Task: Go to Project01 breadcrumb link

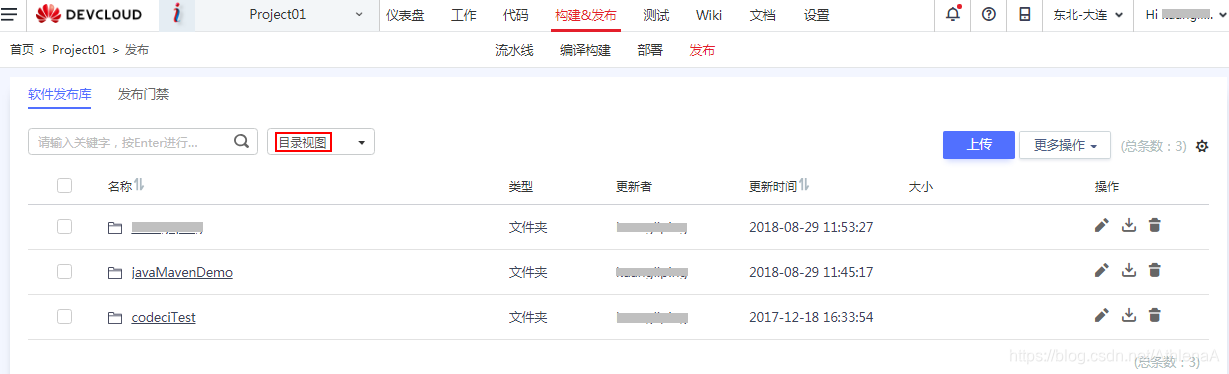Action: 79,50
